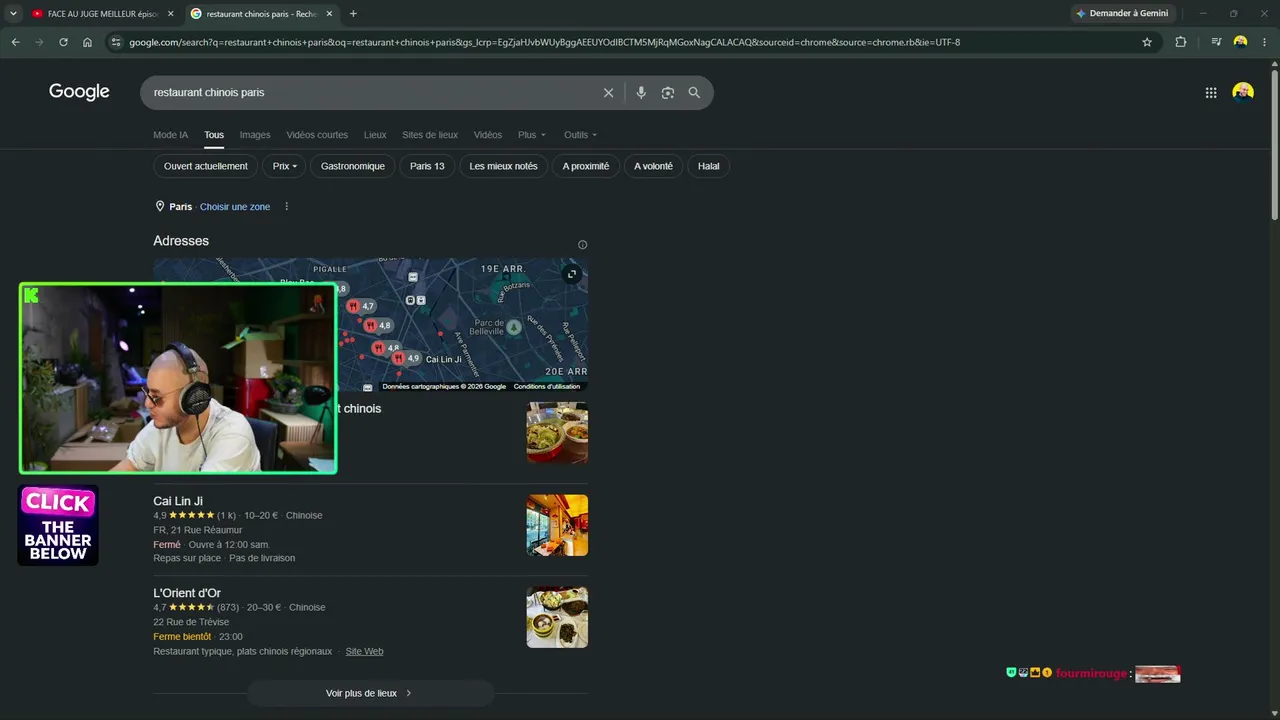This screenshot has width=1280, height=720.
Task: Toggle the Les mieux notés filter
Action: [503, 166]
